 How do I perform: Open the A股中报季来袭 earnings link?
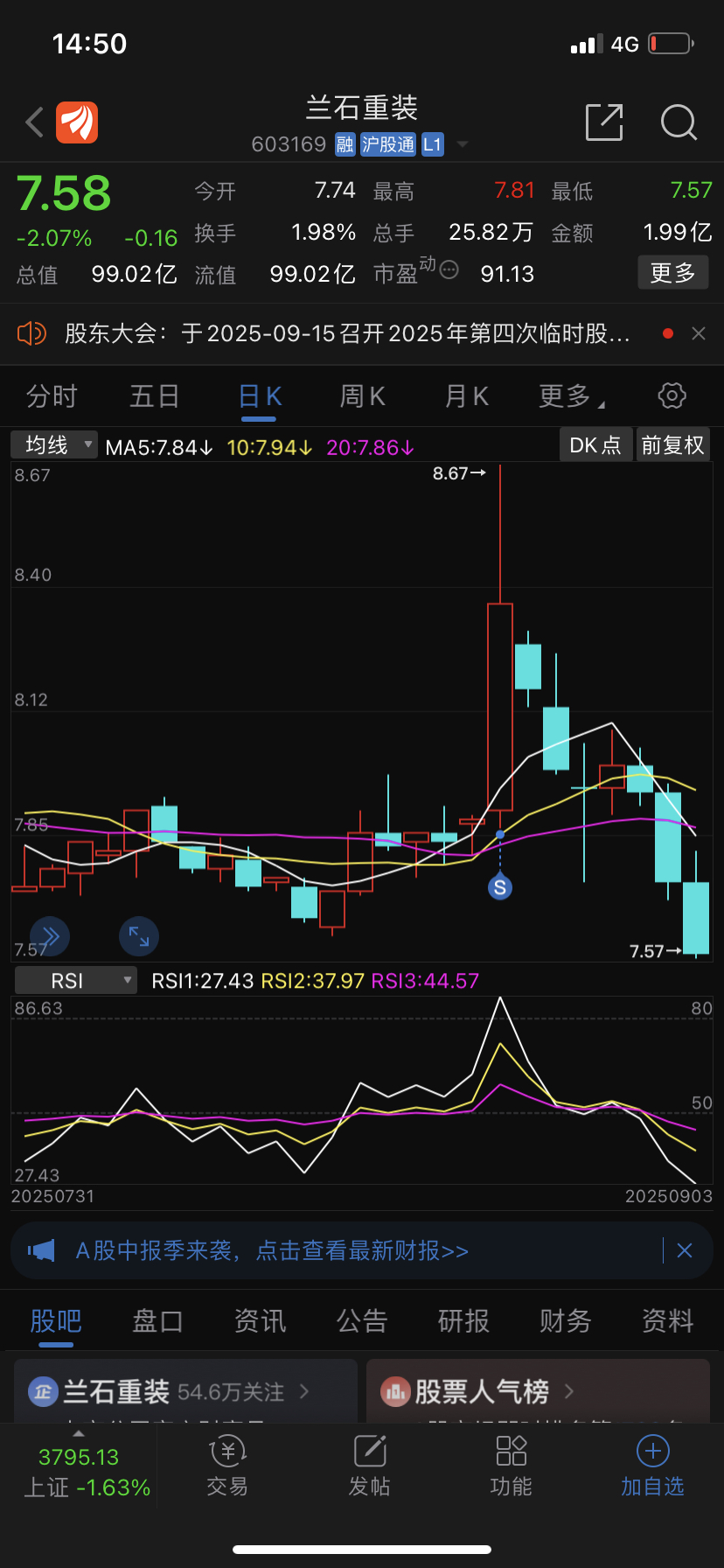pos(272,1250)
